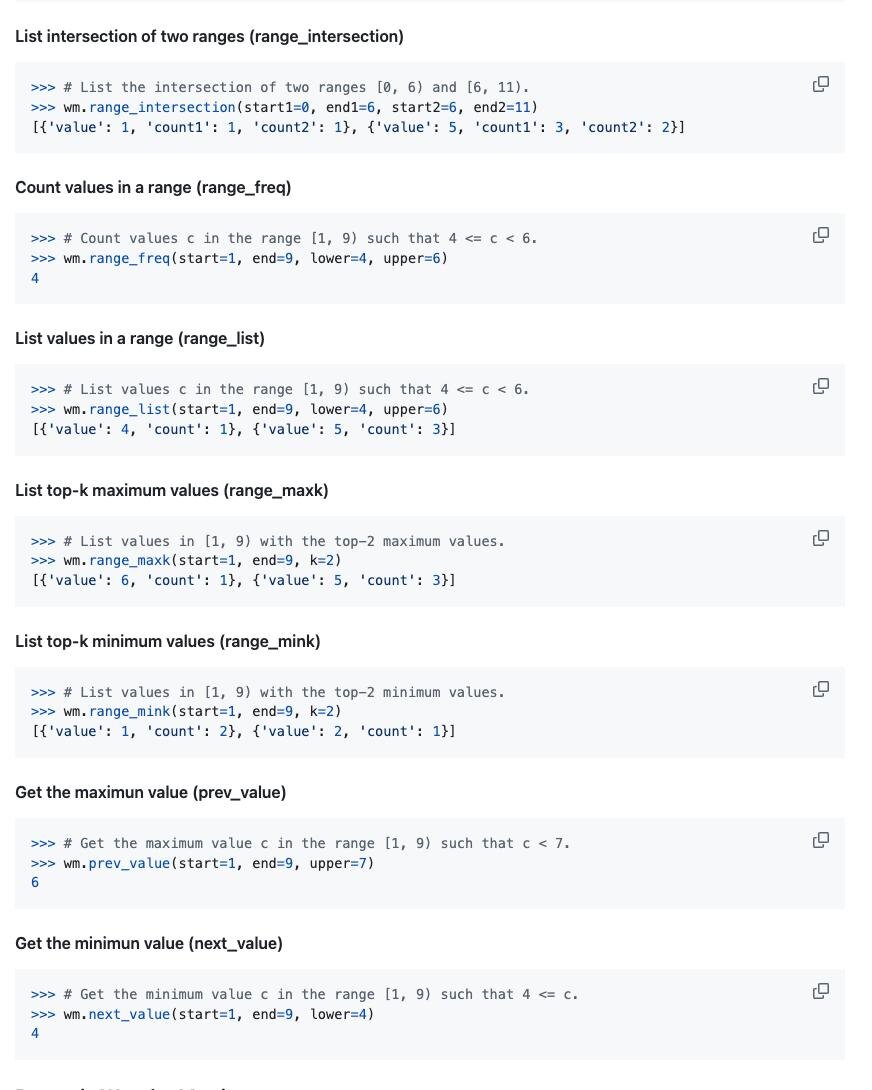Click the 'List intersection of two ranges' heading
The width and height of the screenshot is (872, 1090).
point(209,36)
